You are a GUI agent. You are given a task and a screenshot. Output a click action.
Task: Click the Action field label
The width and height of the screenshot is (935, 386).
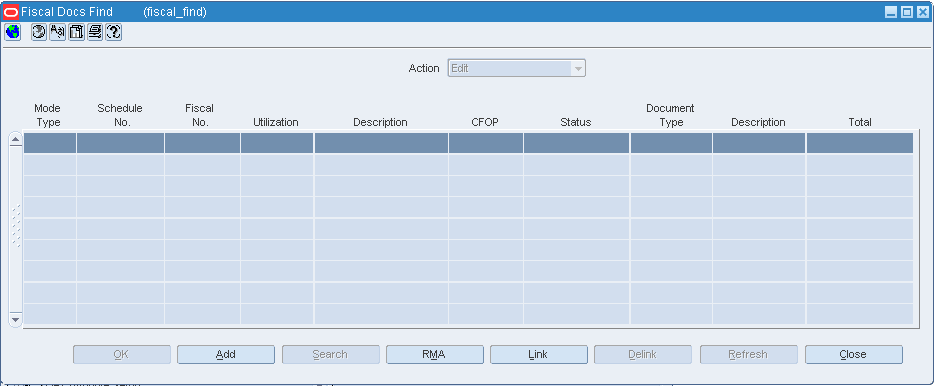[424, 69]
